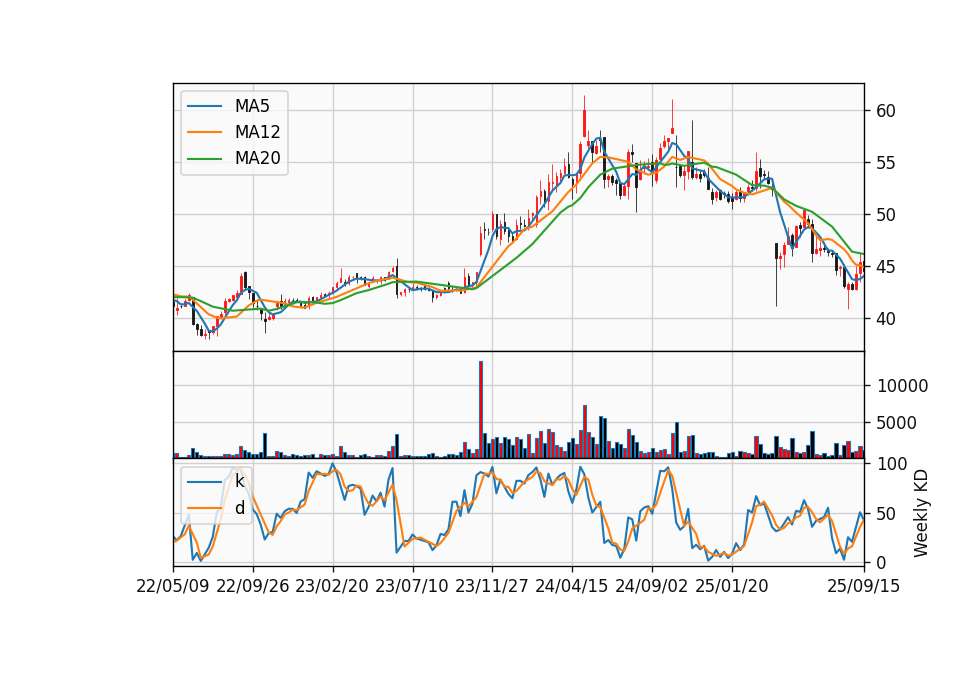Click the price axis label 45
The height and width of the screenshot is (690, 960).
tap(886, 267)
